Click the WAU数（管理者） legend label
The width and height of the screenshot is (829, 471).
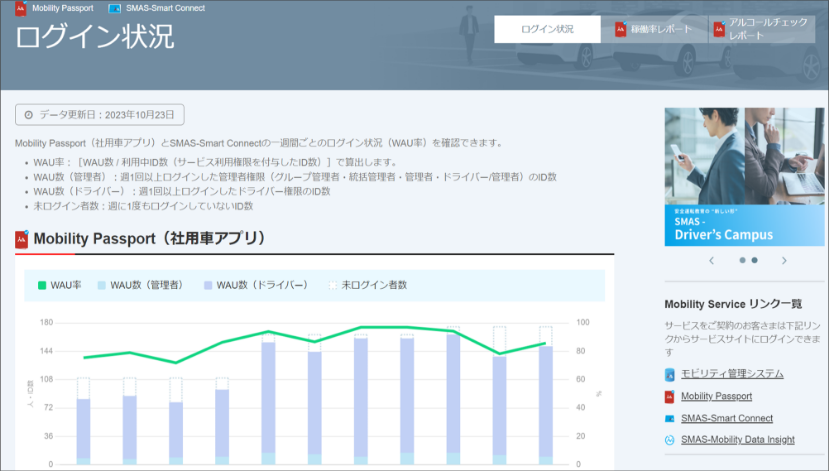point(148,285)
